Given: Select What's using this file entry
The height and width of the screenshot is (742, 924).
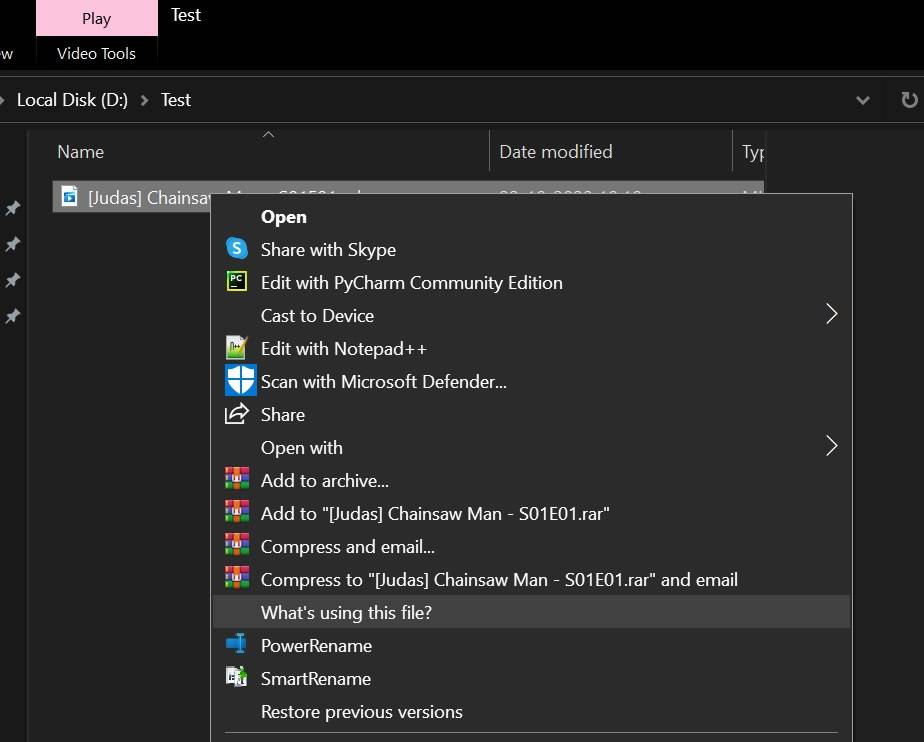Looking at the screenshot, I should 347,612.
